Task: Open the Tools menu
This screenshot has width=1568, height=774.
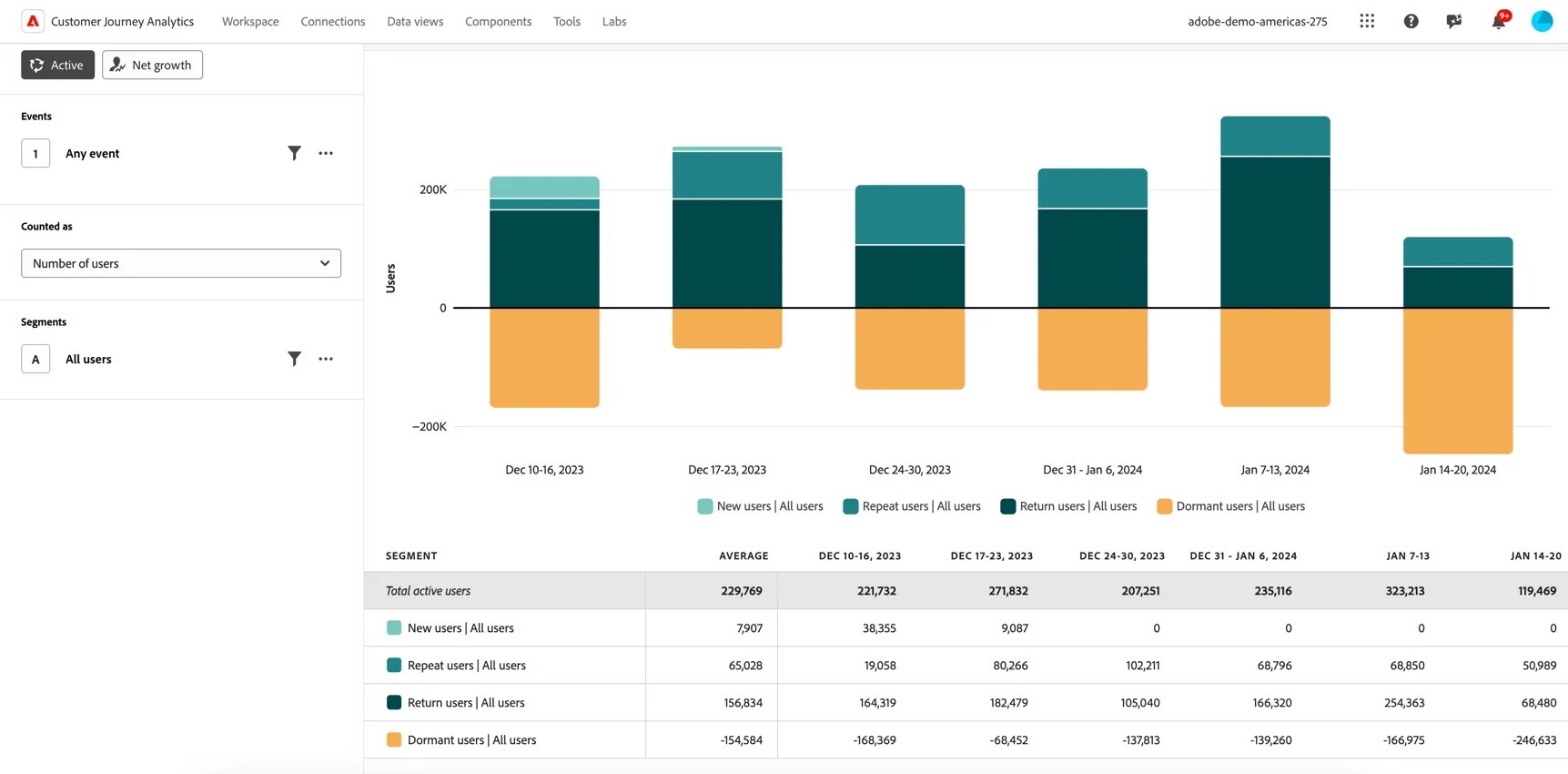Action: (x=567, y=21)
